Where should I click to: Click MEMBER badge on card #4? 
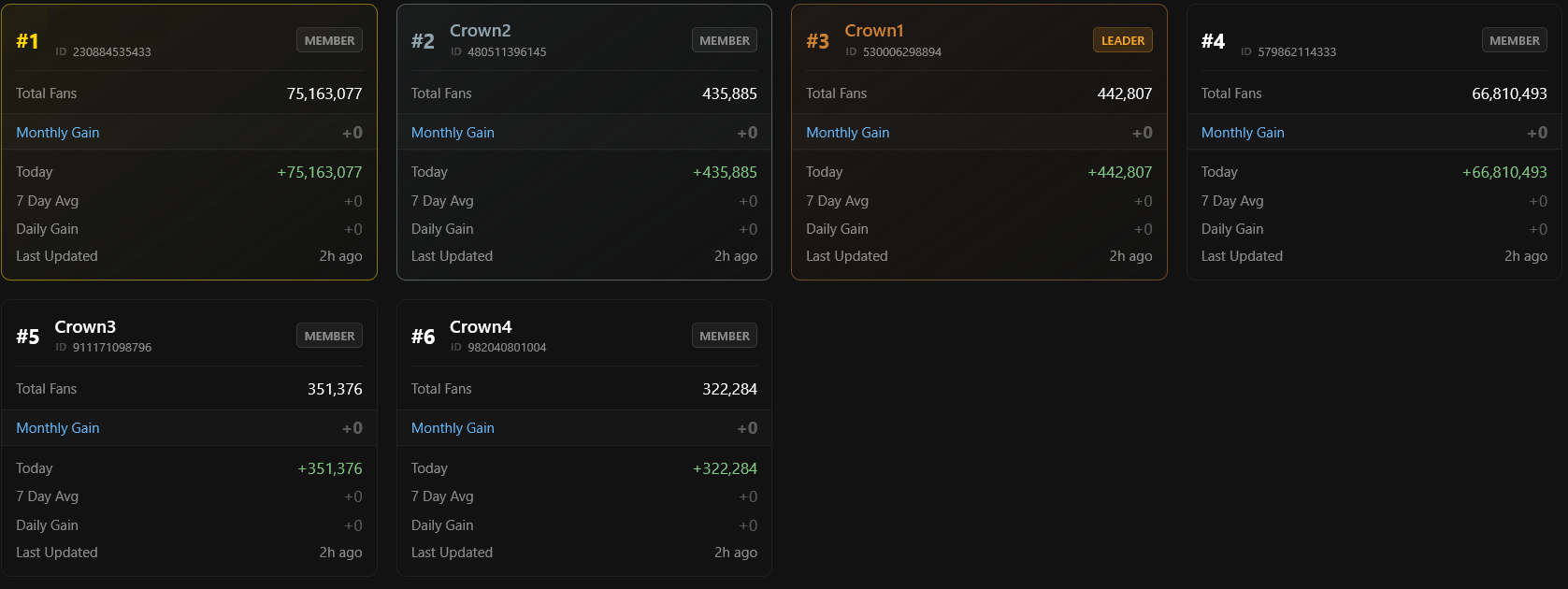pos(1515,40)
